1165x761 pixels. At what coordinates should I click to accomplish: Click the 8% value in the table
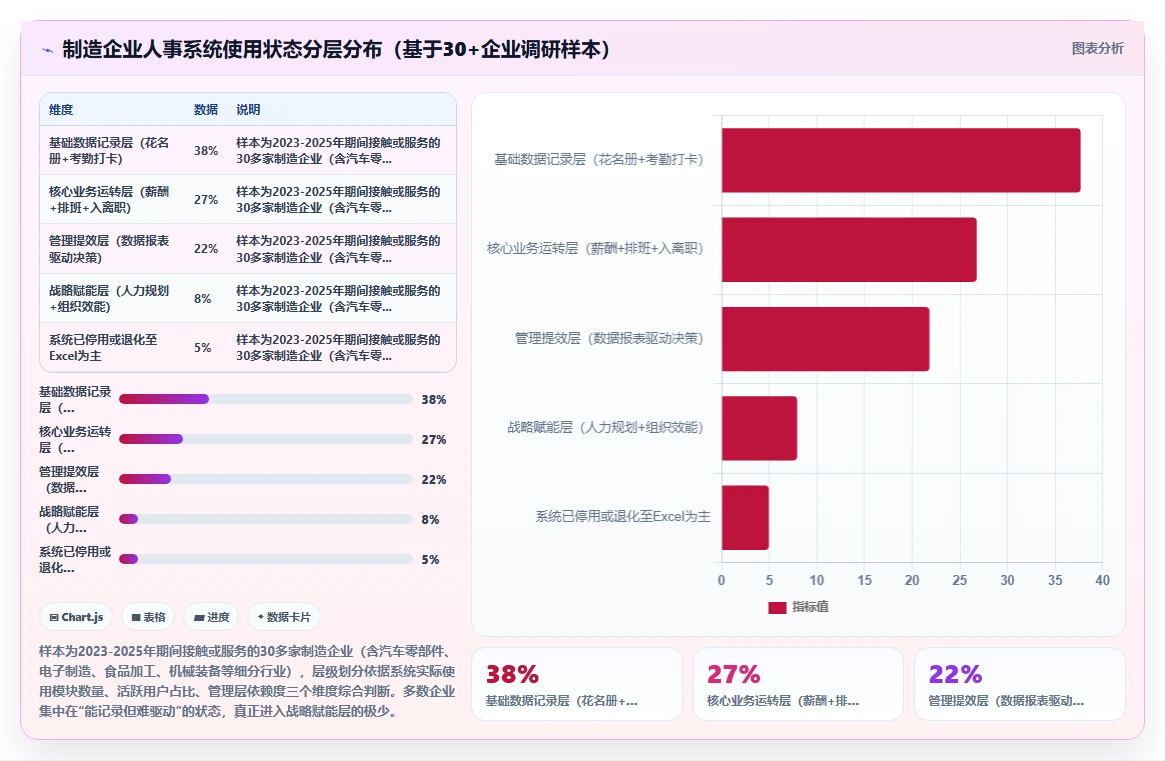tap(203, 298)
